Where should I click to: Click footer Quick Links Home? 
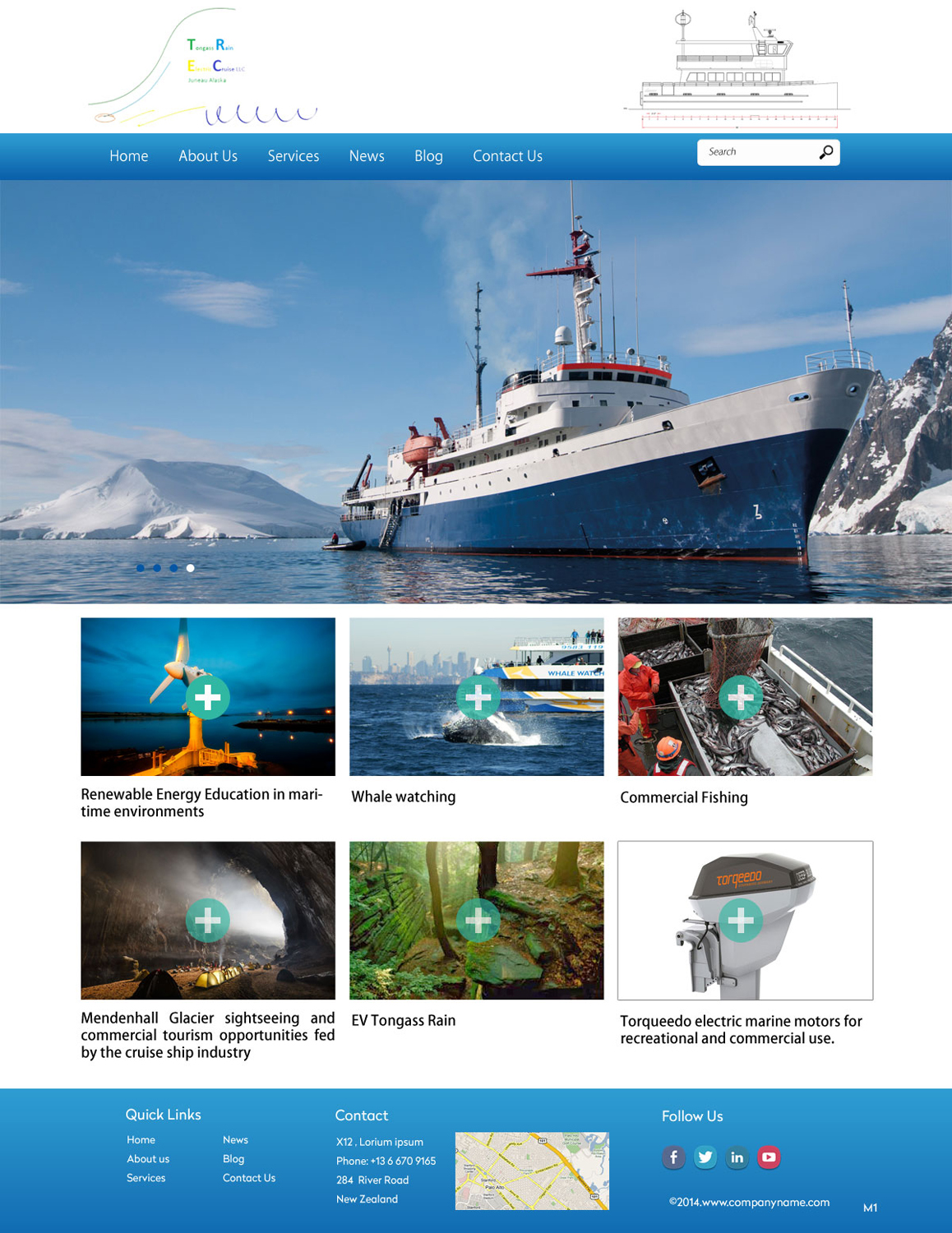click(x=141, y=1139)
